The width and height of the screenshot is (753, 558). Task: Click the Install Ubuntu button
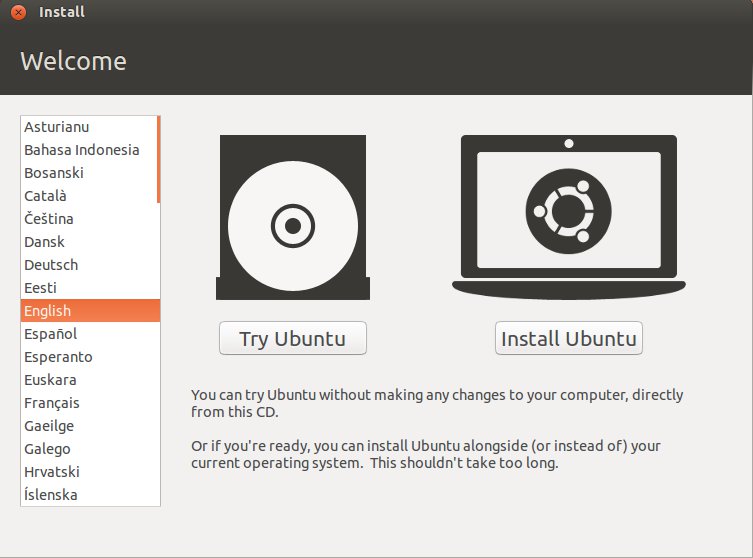click(x=569, y=339)
